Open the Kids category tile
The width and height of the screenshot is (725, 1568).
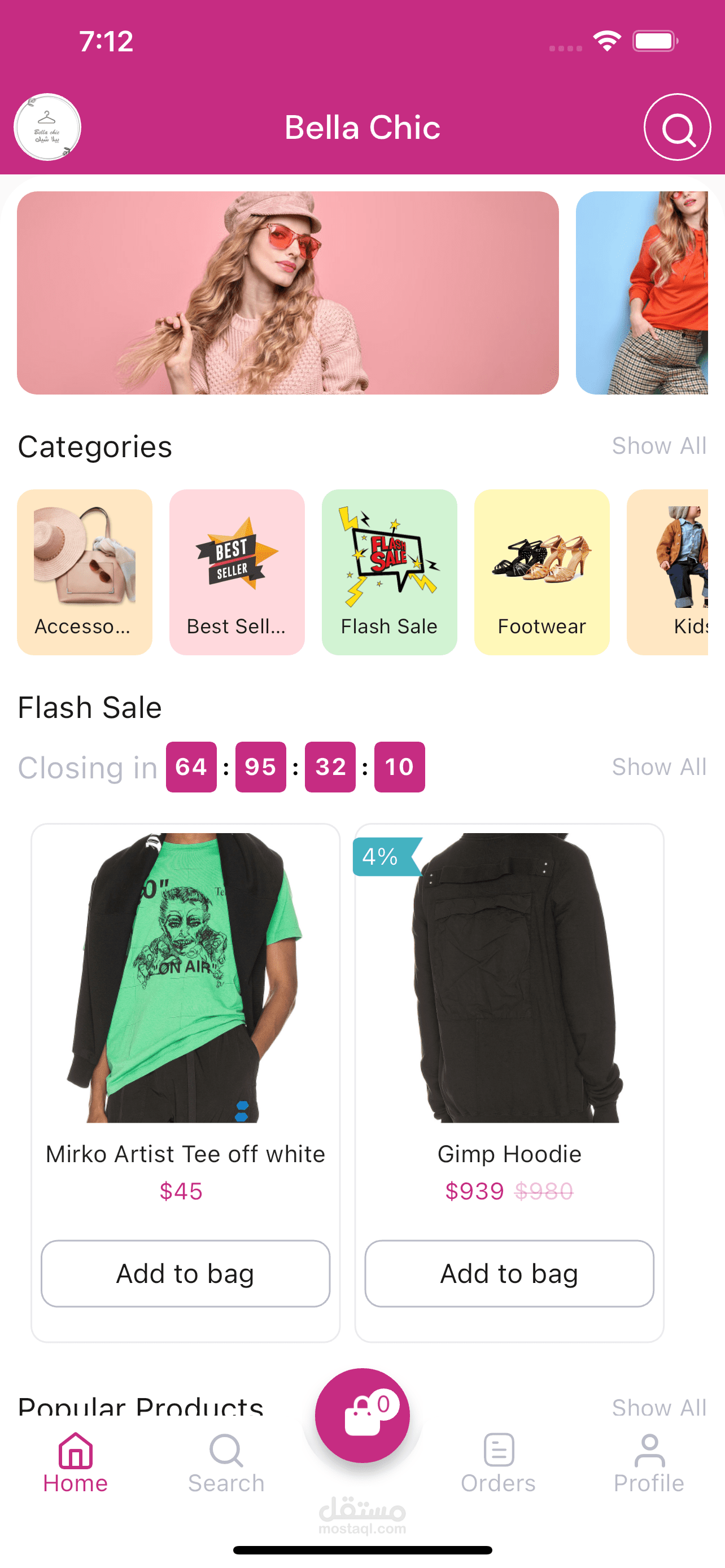pos(668,572)
